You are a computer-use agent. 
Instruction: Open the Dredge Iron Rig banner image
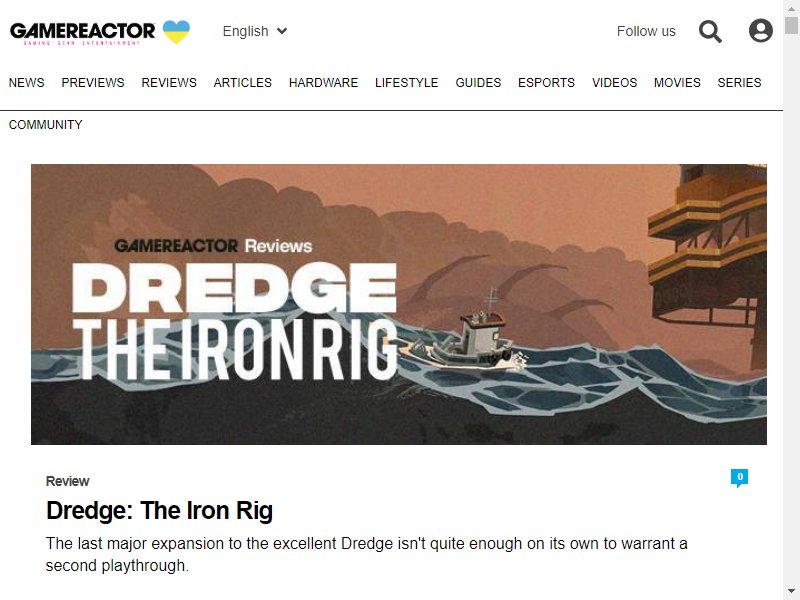[398, 304]
